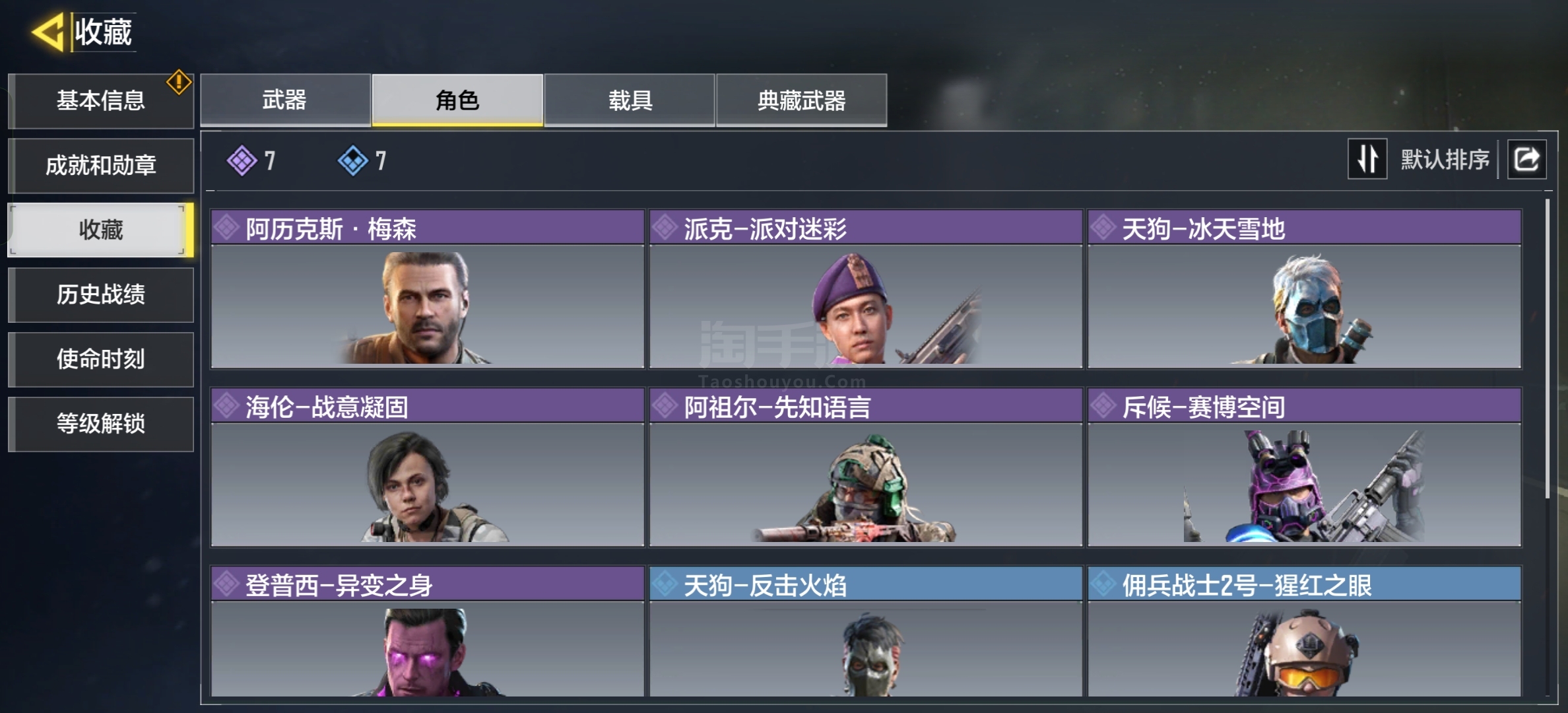Click the sort order arrows icon

[1367, 159]
